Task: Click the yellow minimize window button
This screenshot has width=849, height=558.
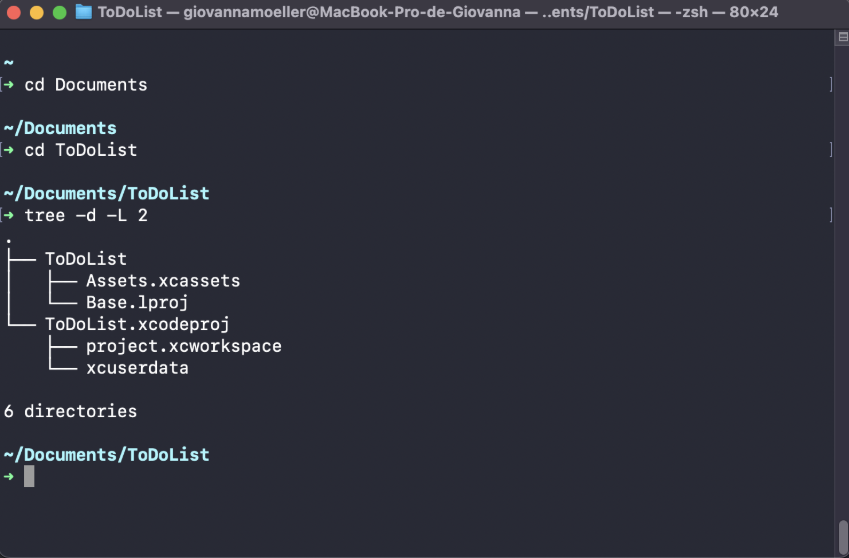Action: 37,12
